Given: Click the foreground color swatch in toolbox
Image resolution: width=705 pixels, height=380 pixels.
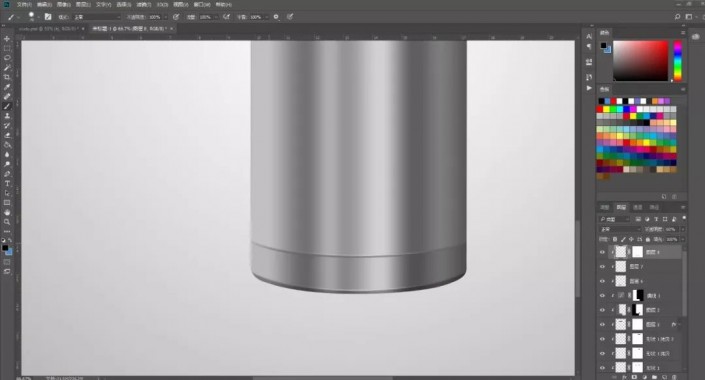Looking at the screenshot, I should click(x=5, y=248).
